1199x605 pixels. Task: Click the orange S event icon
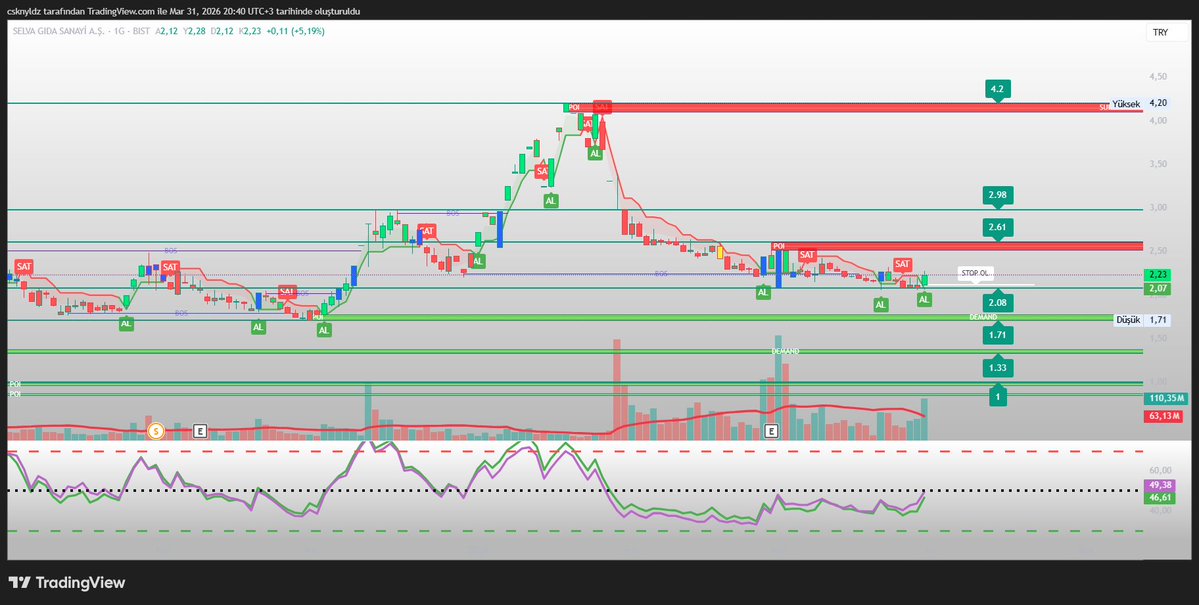point(156,431)
